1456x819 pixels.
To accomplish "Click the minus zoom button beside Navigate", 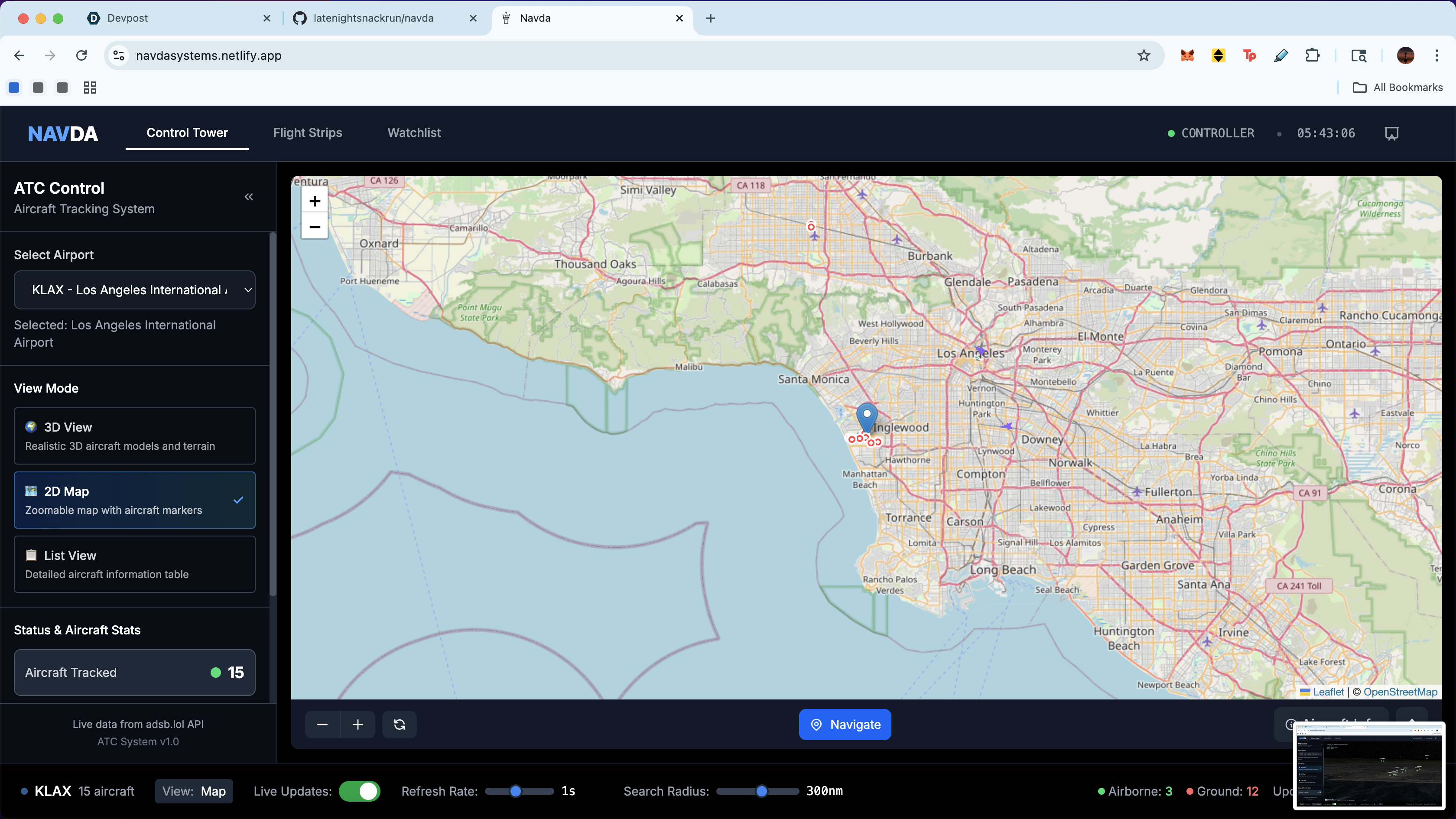I will coord(322,725).
